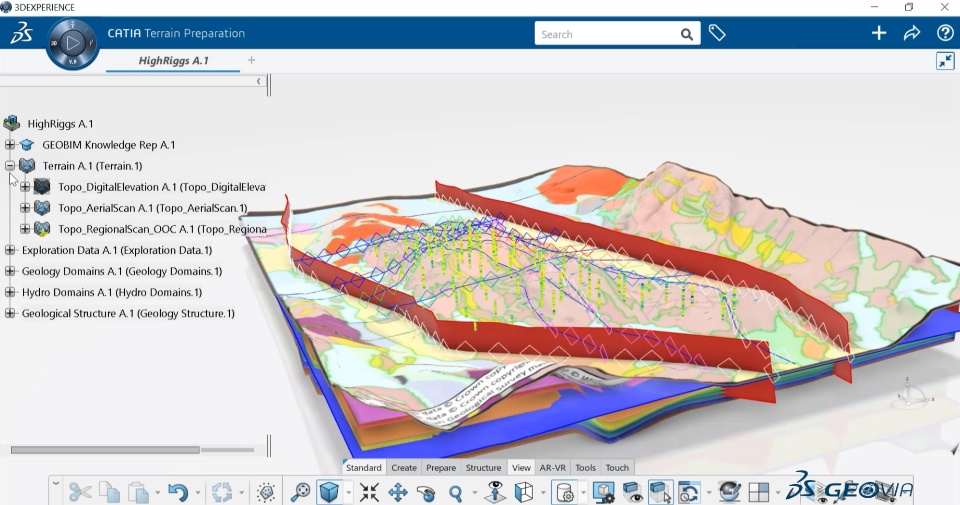960x505 pixels.
Task: Switch to the Structure toolbar tab
Action: (x=483, y=468)
